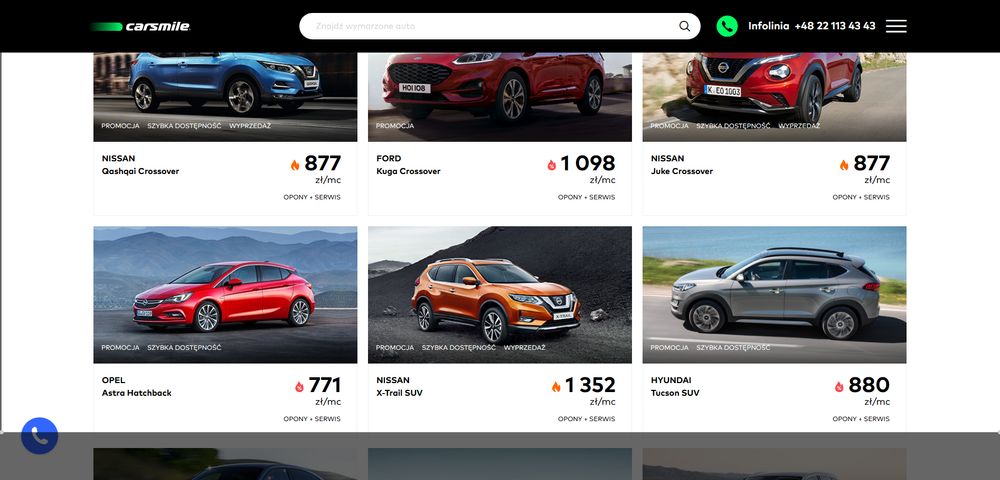Click OPONY + SERWIS under Astra price
Viewport: 1000px width, 480px height.
312,419
